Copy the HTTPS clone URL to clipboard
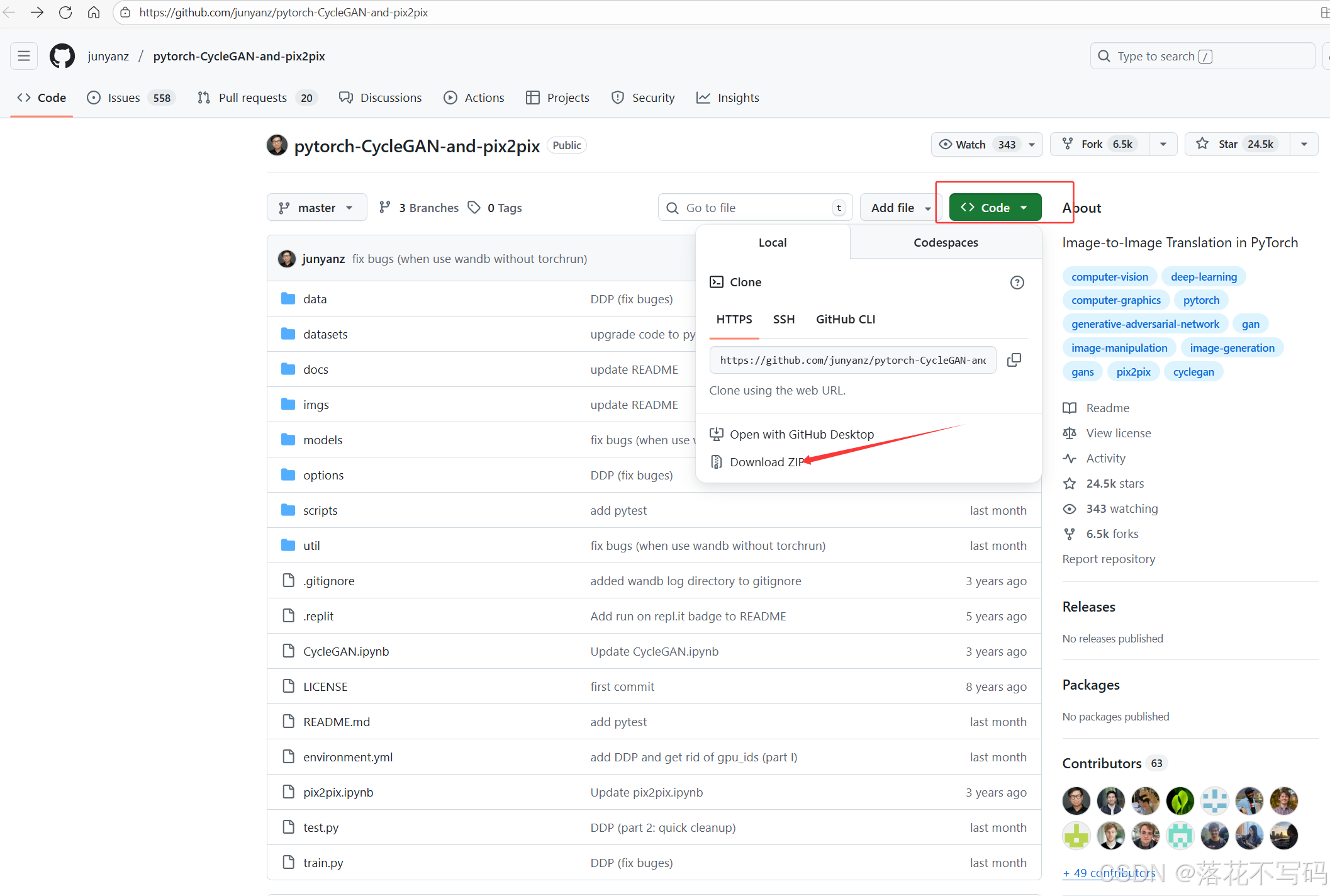This screenshot has width=1330, height=896. click(x=1014, y=360)
